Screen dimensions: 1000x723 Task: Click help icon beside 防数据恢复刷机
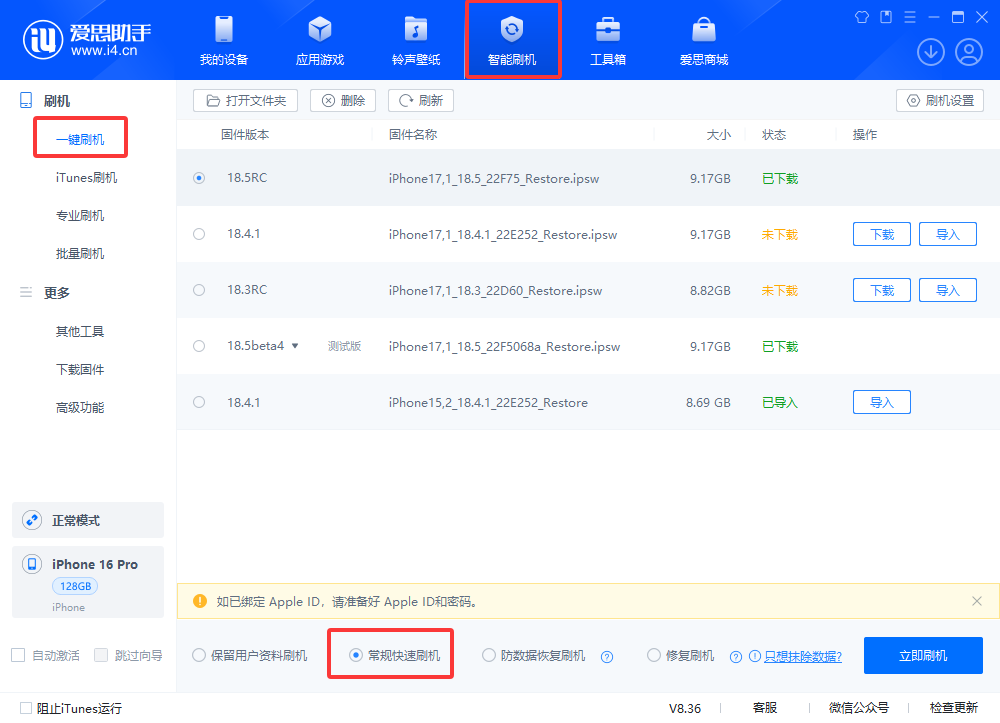tap(606, 657)
